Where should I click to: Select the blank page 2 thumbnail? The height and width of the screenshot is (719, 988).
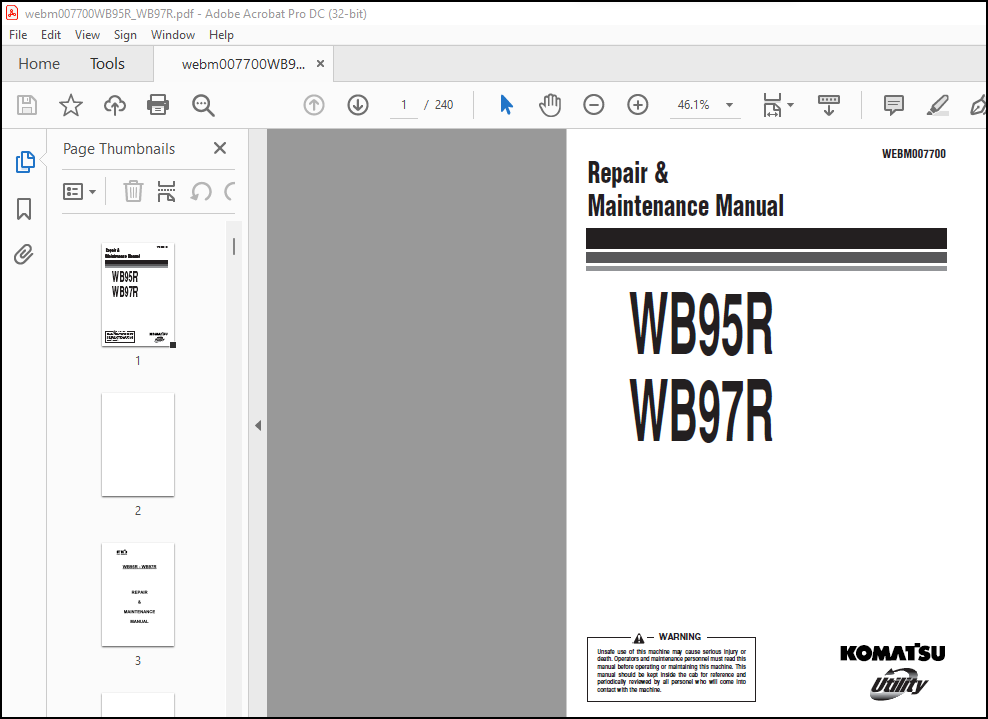tap(138, 444)
